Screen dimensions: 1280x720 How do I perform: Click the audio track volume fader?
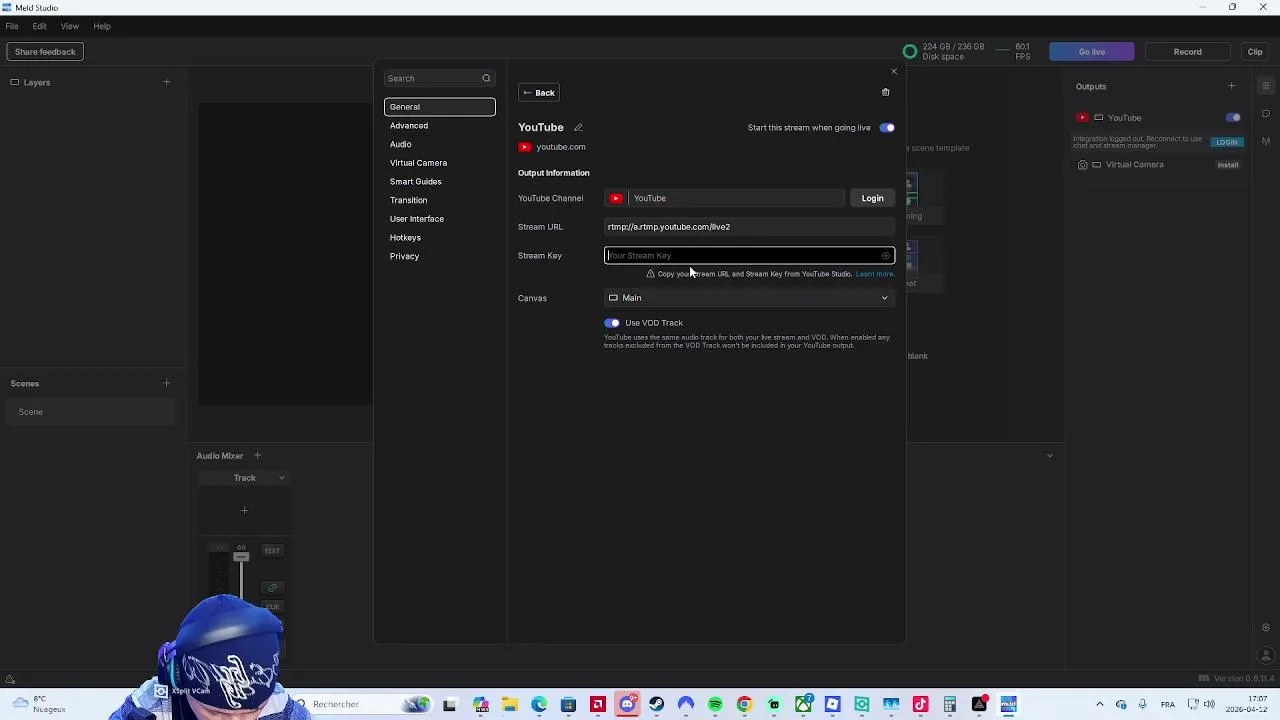241,557
